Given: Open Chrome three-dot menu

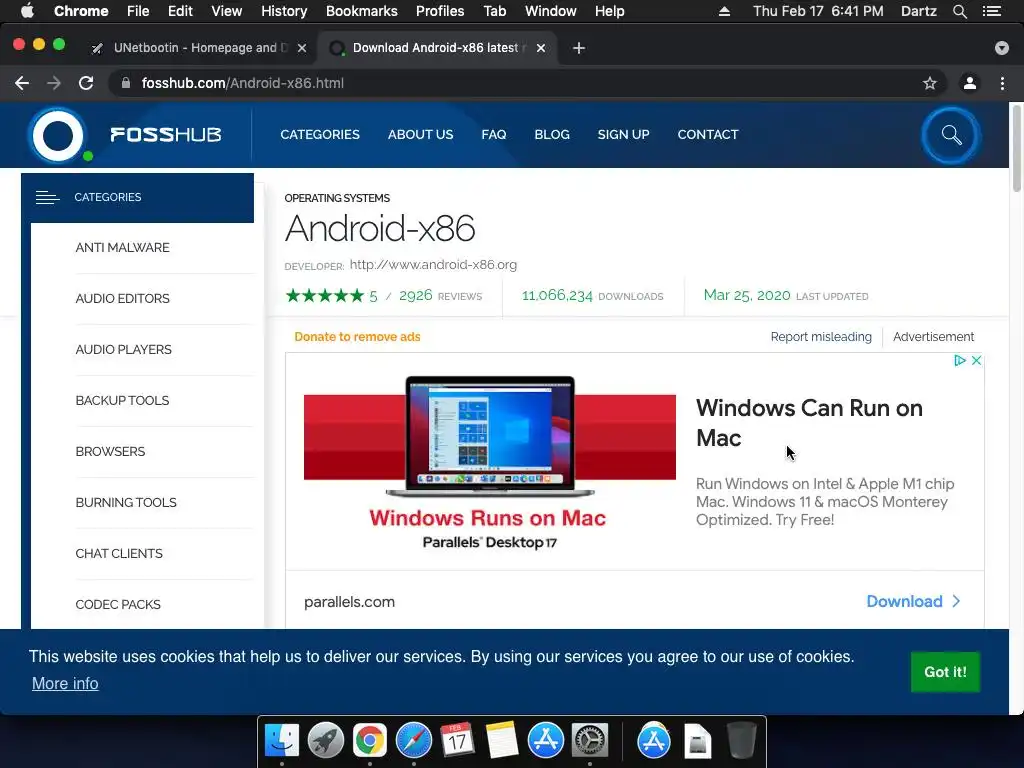Looking at the screenshot, I should pyautogui.click(x=1002, y=83).
